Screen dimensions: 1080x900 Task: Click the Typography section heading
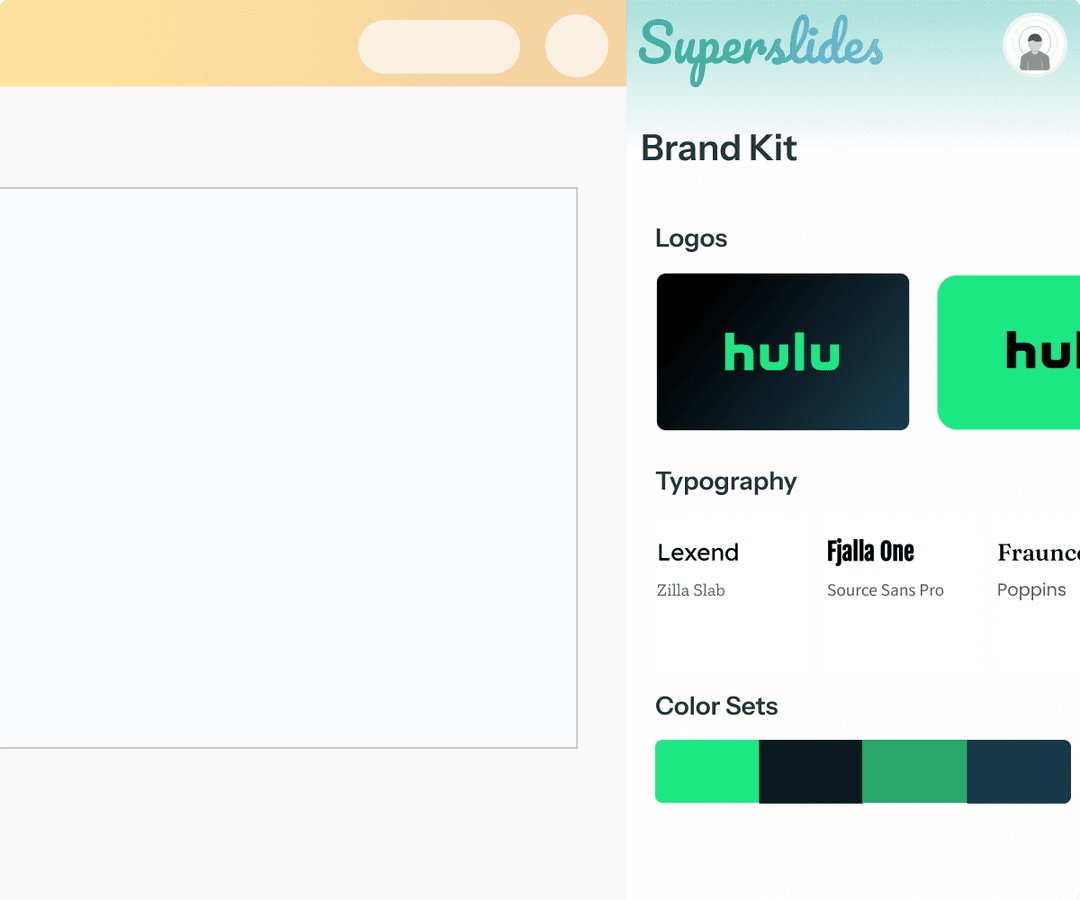(726, 481)
